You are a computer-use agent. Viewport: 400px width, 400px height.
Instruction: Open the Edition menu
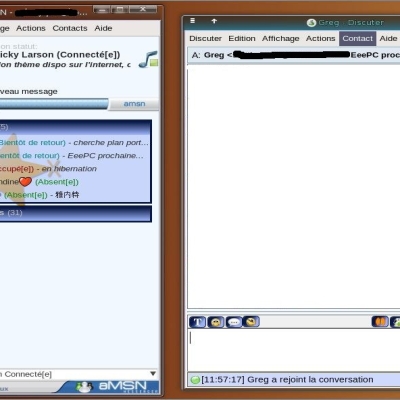pyautogui.click(x=242, y=39)
